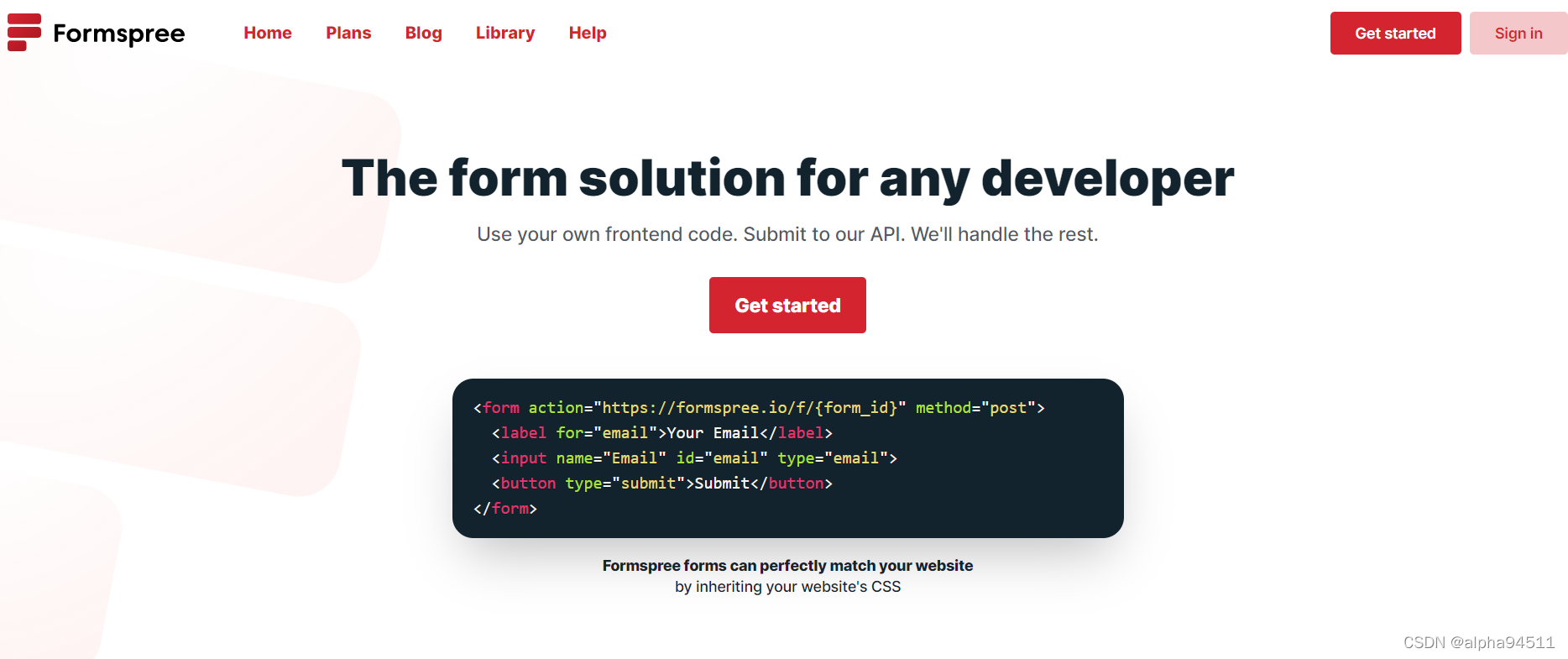Click the subtitle 'Use your own frontend code'
Image resolution: width=1568 pixels, height=659 pixels.
(x=787, y=234)
